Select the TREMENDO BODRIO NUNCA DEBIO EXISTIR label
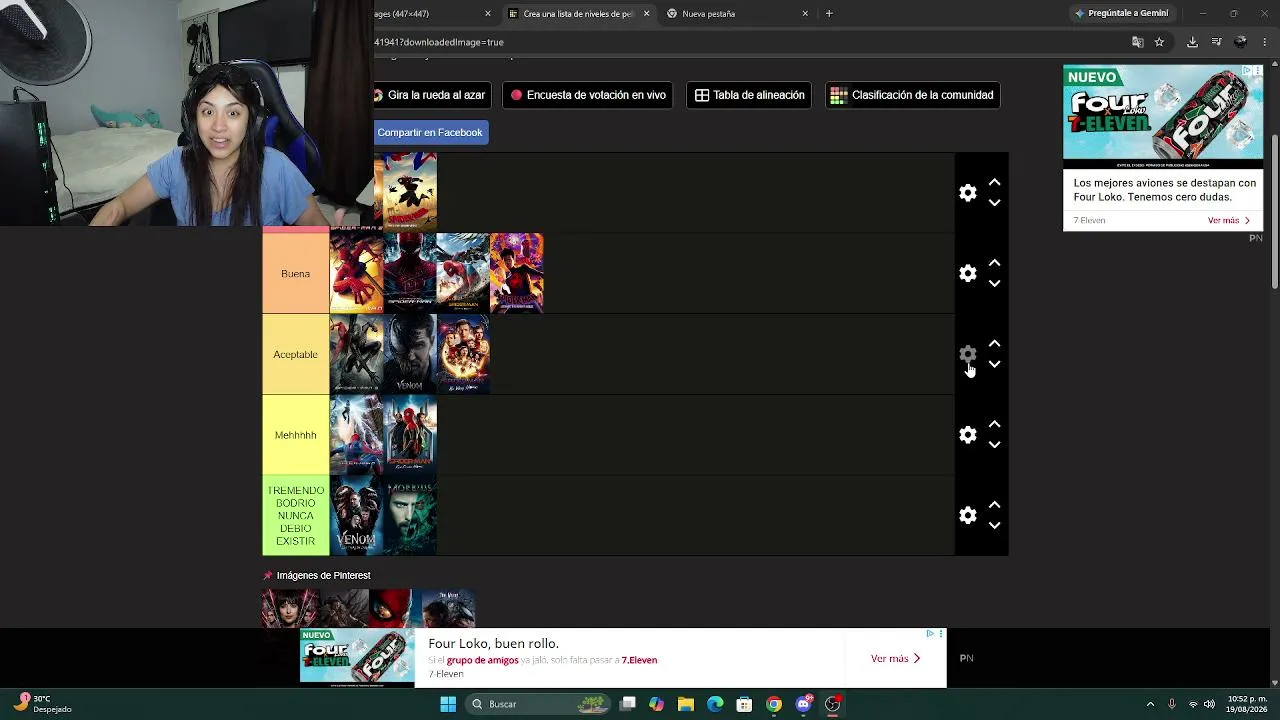The height and width of the screenshot is (720, 1280). pyautogui.click(x=295, y=516)
